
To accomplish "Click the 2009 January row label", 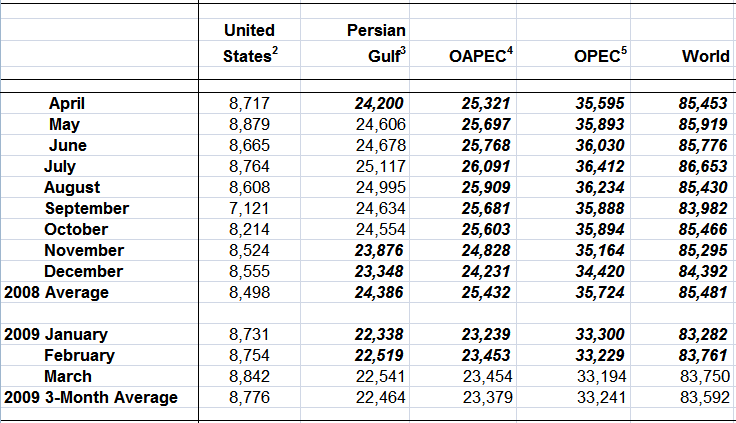I will pos(56,334).
